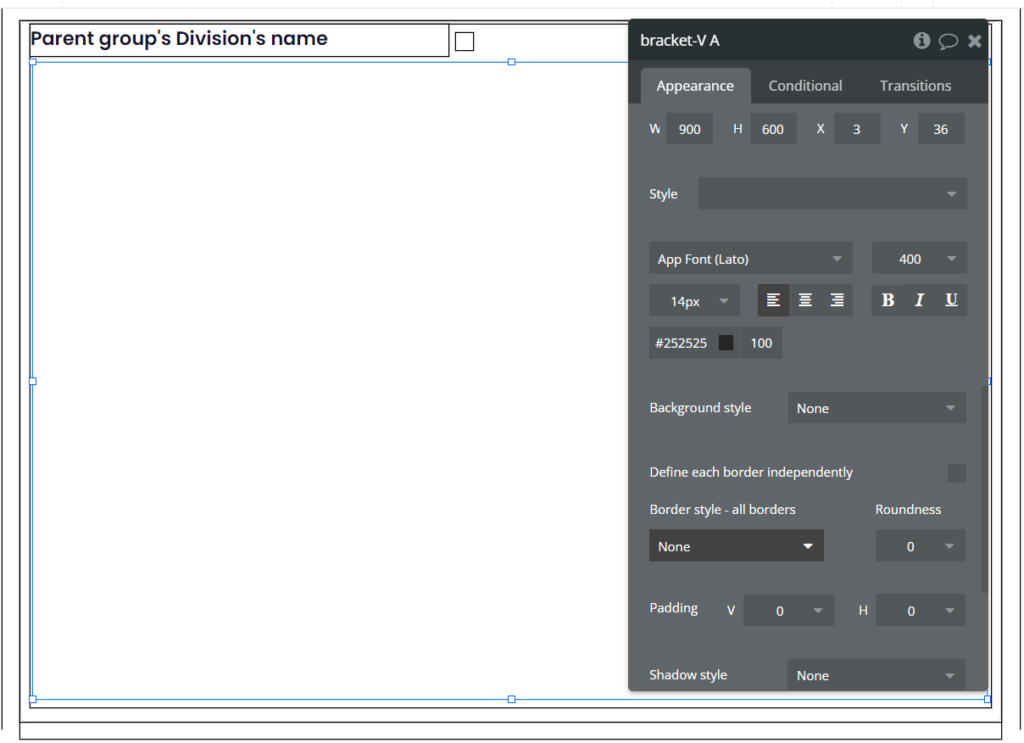Toggle bold formatting

[x=888, y=300]
